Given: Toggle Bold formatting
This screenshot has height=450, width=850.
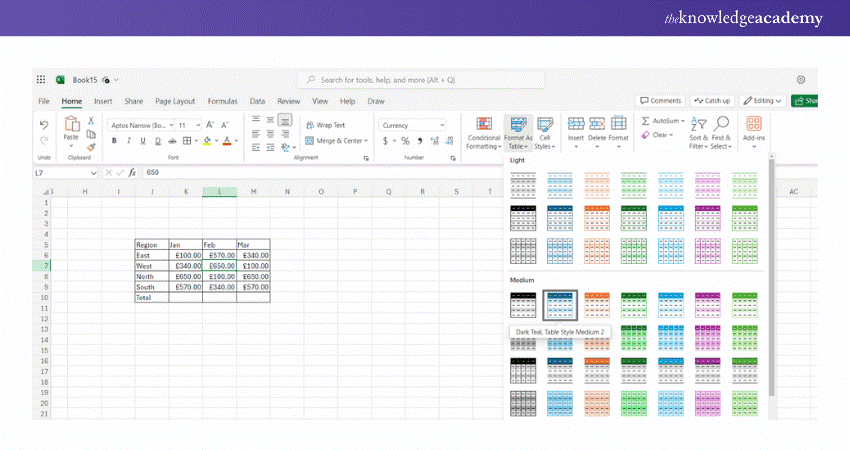Looking at the screenshot, I should tap(116, 141).
